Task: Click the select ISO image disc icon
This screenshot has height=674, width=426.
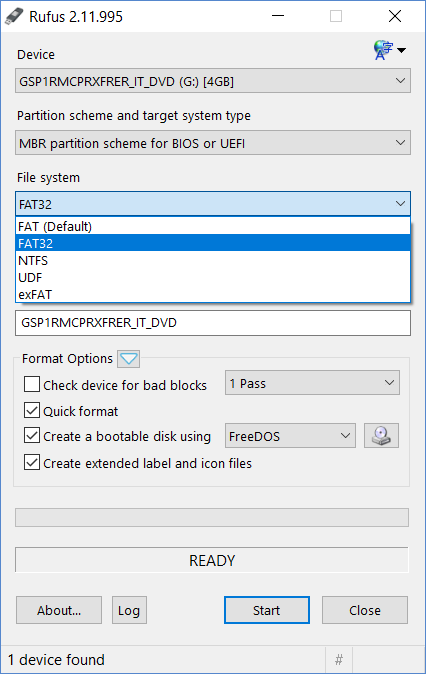Action: 381,436
